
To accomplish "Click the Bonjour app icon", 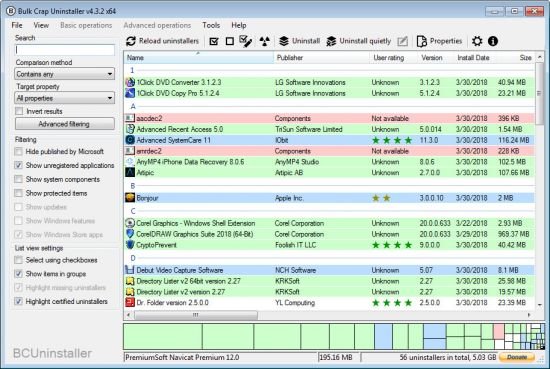I will coord(130,198).
